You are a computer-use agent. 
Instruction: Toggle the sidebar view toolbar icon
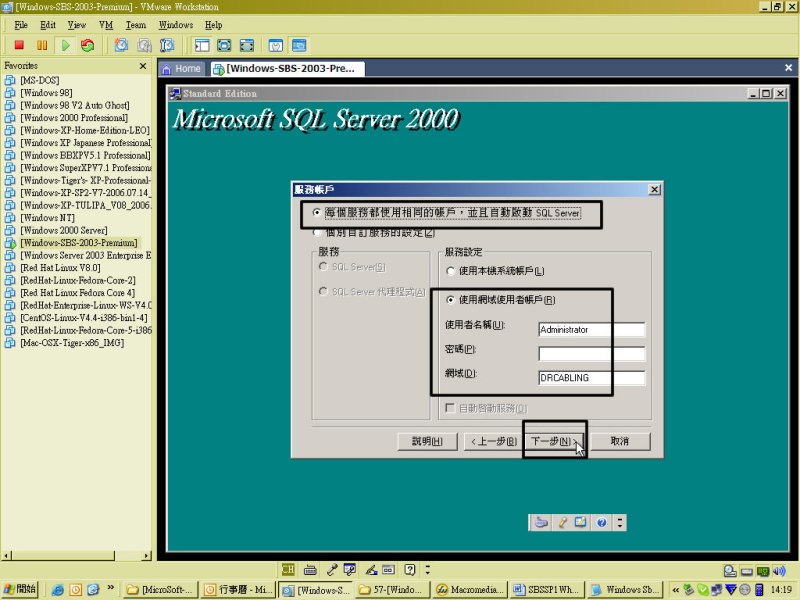(202, 45)
